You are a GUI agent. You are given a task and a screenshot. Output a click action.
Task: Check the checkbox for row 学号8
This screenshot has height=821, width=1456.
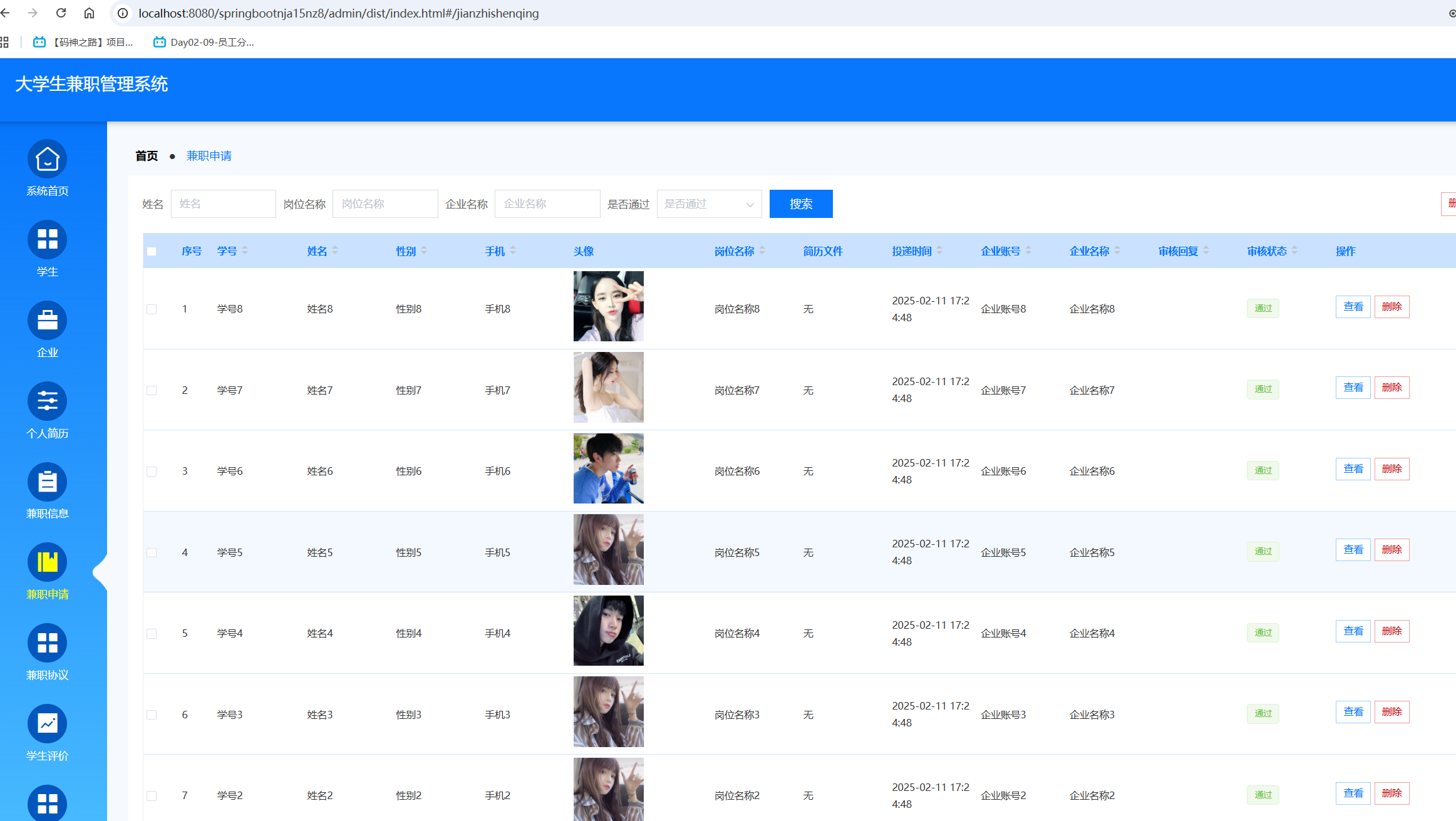pyautogui.click(x=152, y=309)
